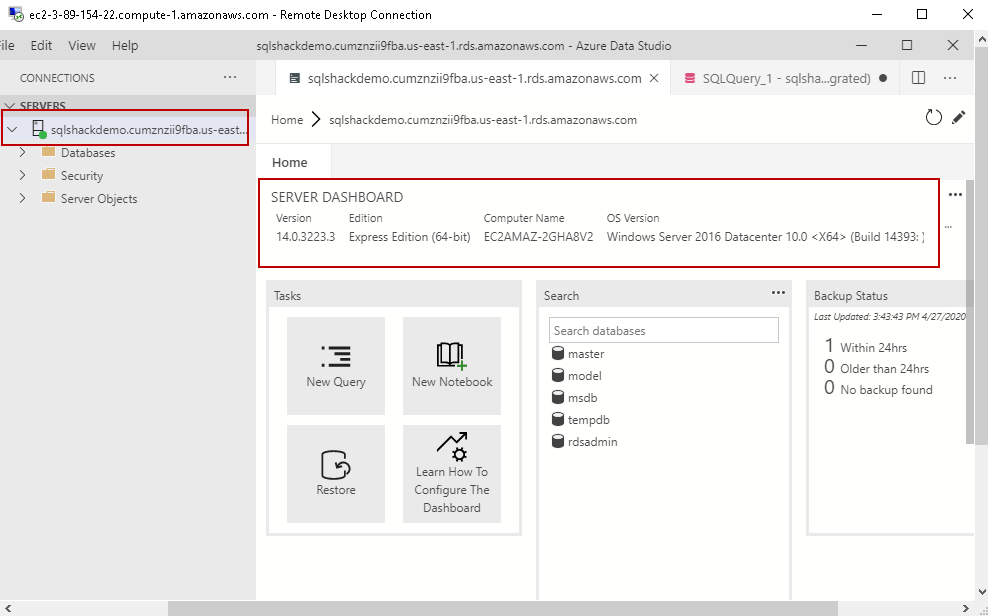Image resolution: width=988 pixels, height=616 pixels.
Task: Open the Help menu
Action: (x=125, y=46)
